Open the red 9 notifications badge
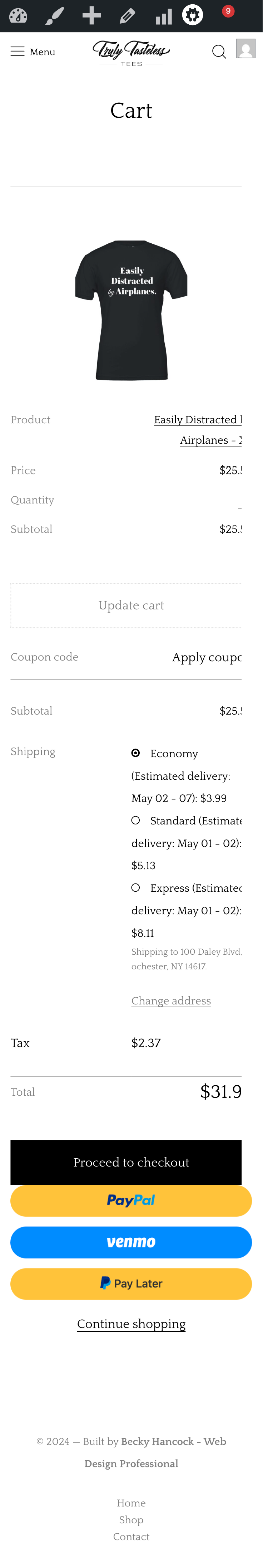263x1568 pixels. (228, 11)
